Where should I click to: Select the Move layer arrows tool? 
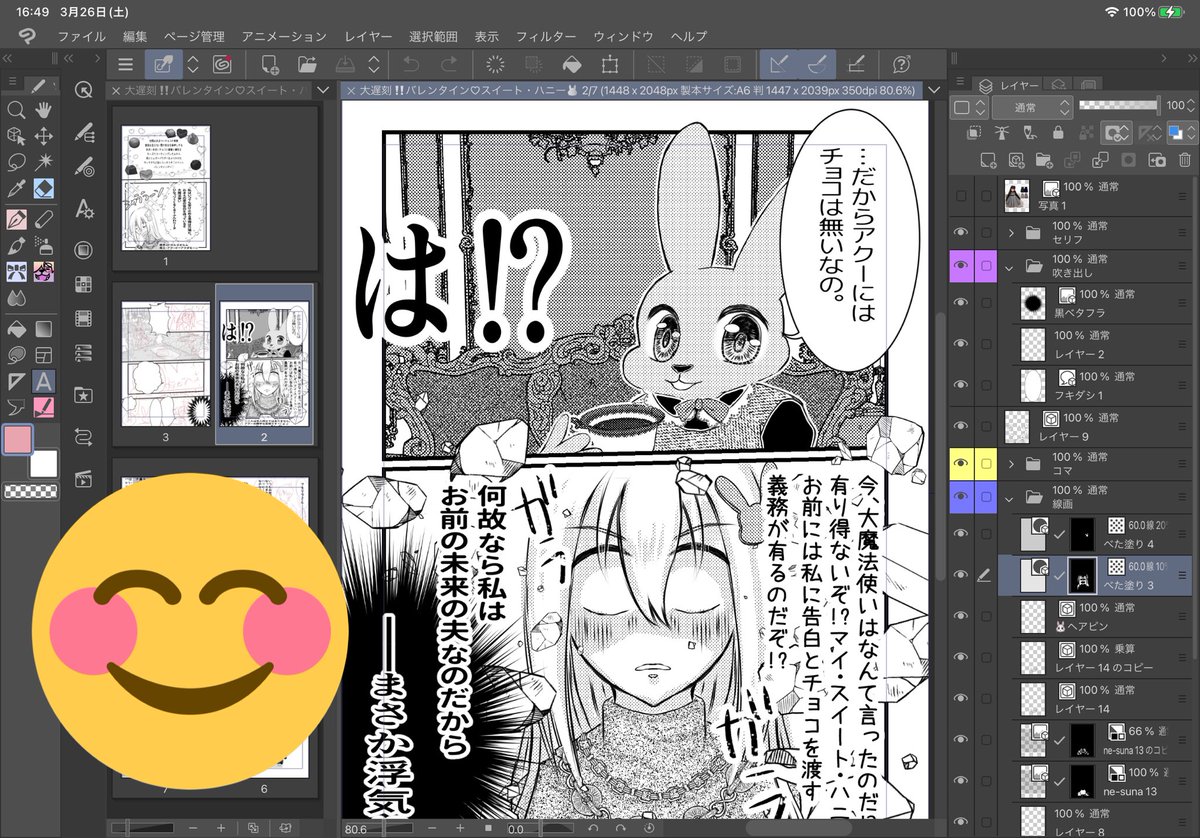[44, 136]
